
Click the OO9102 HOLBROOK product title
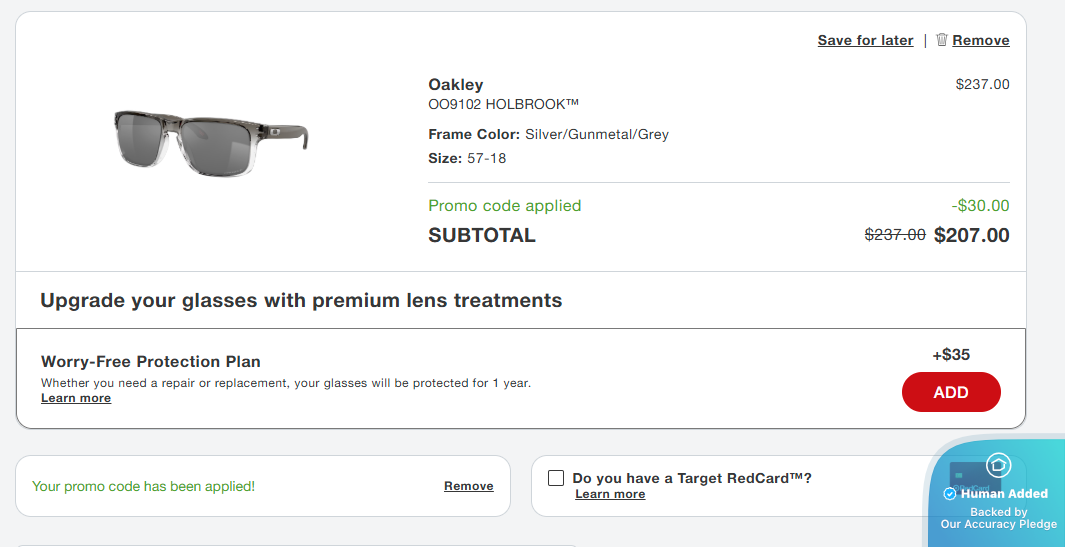(503, 104)
